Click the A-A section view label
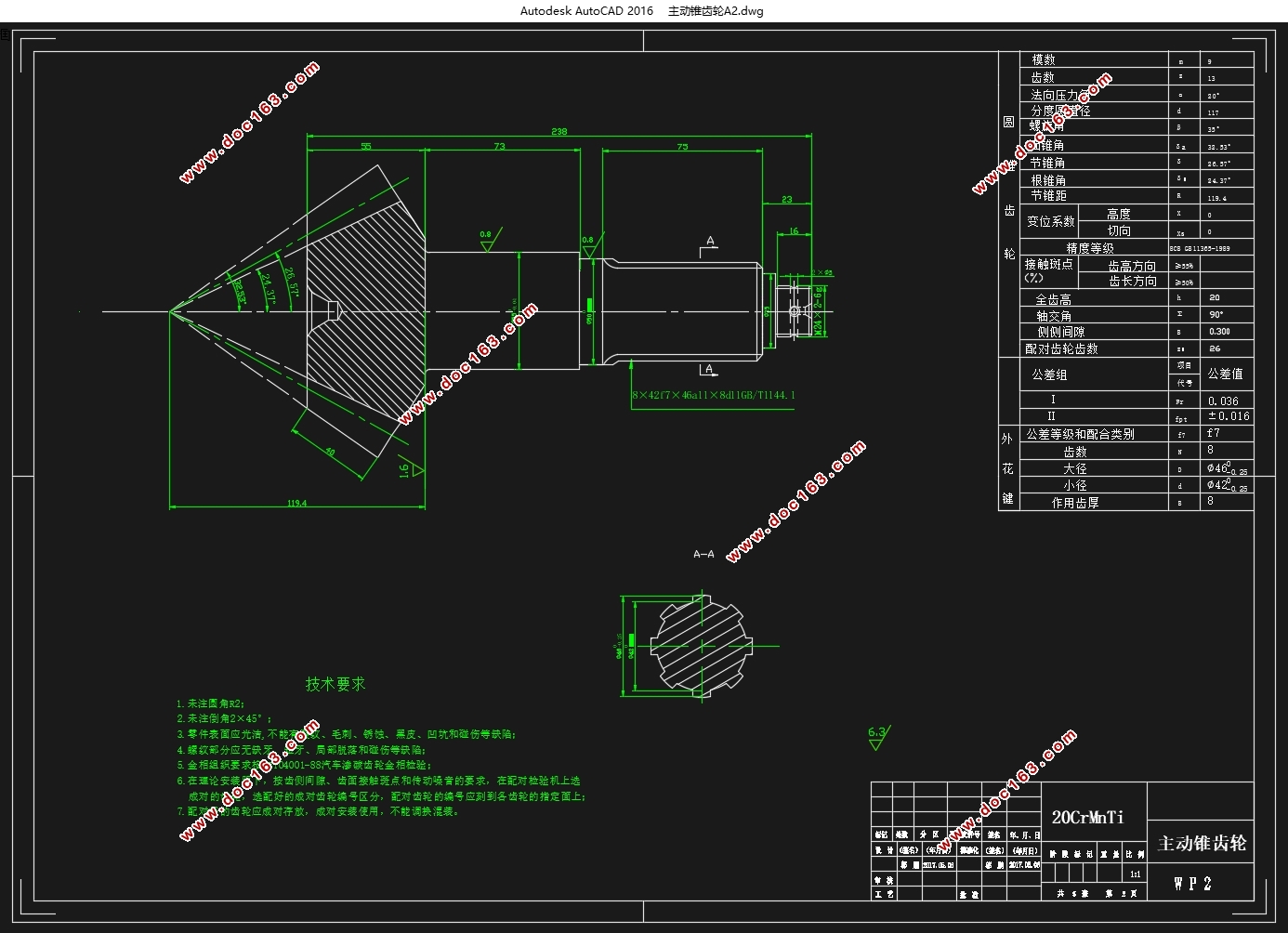The width and height of the screenshot is (1288, 933). 703,554
